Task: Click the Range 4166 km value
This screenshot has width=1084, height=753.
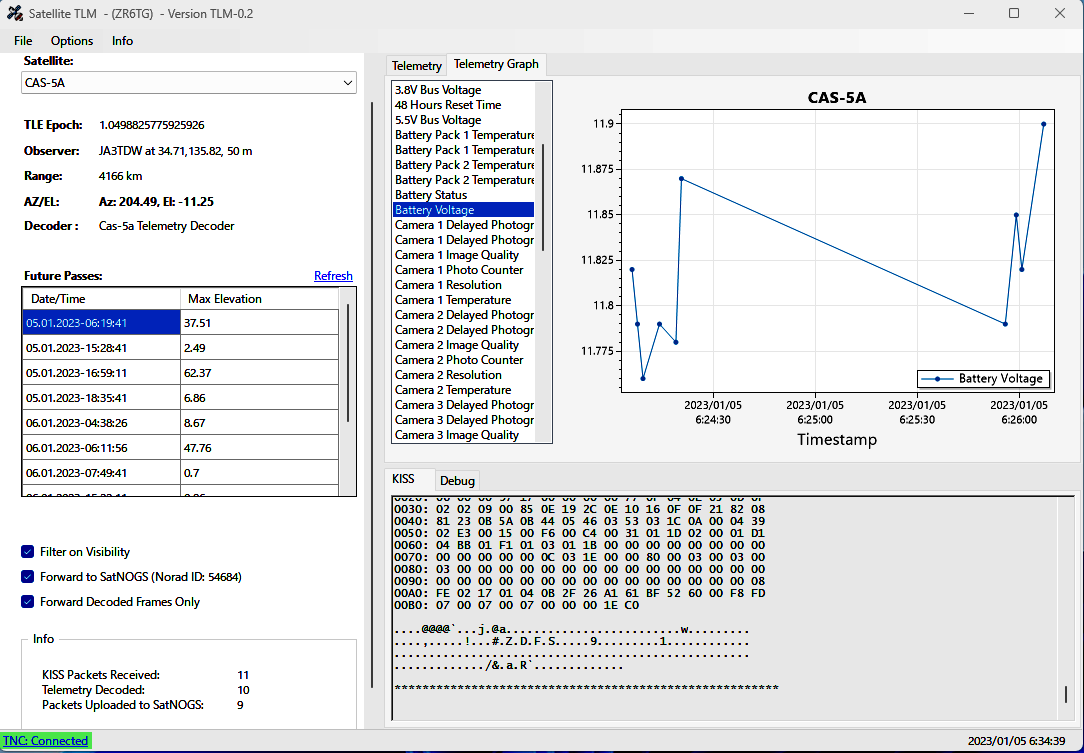Action: [x=120, y=176]
